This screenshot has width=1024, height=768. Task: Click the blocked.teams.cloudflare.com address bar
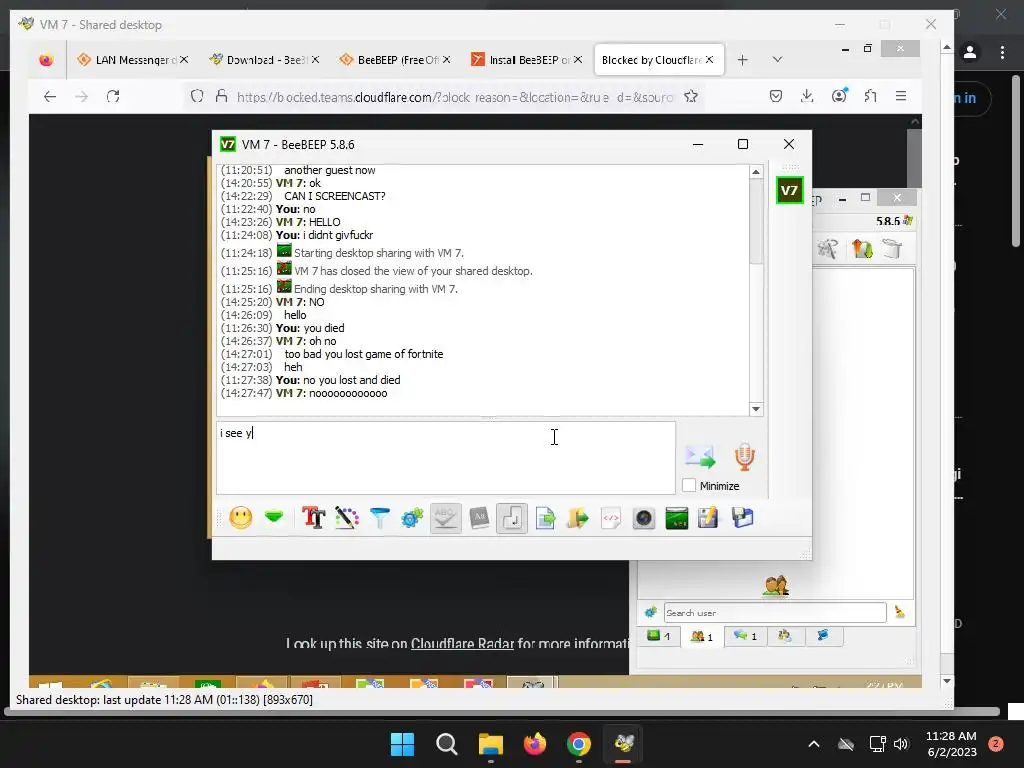tap(454, 97)
